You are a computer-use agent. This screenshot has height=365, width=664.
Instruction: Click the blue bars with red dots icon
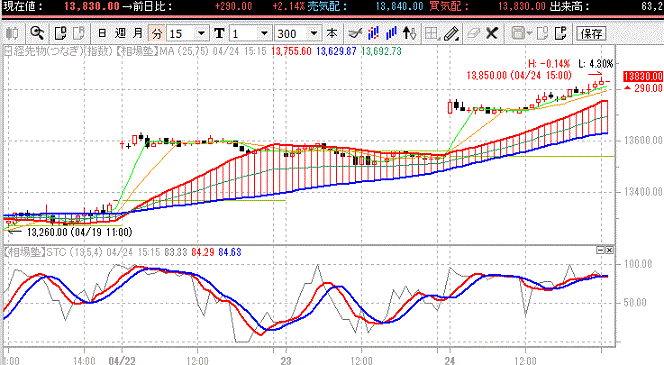pyautogui.click(x=373, y=33)
